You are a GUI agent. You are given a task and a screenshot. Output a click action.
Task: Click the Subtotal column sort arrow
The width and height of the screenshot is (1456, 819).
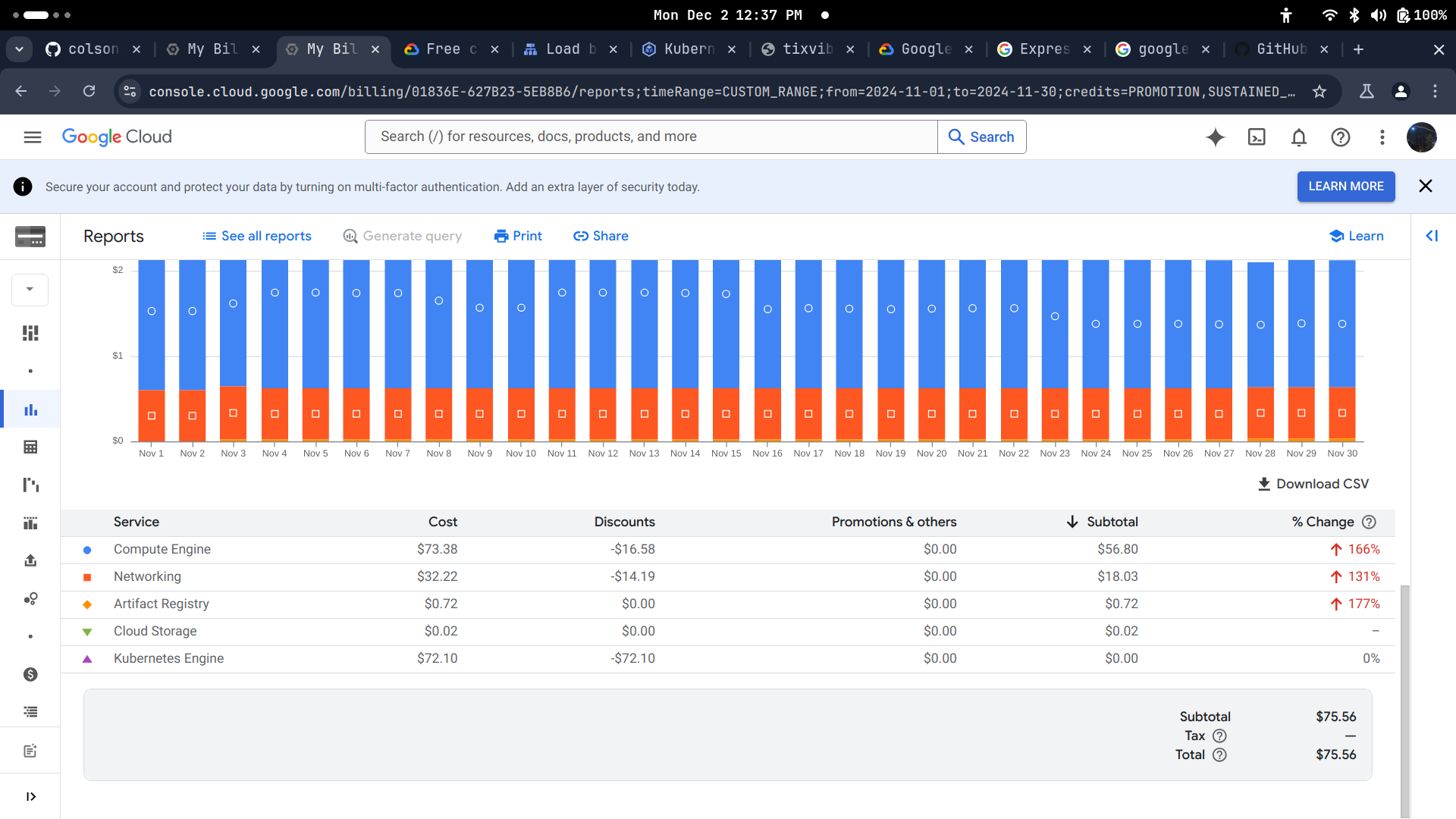(x=1072, y=521)
